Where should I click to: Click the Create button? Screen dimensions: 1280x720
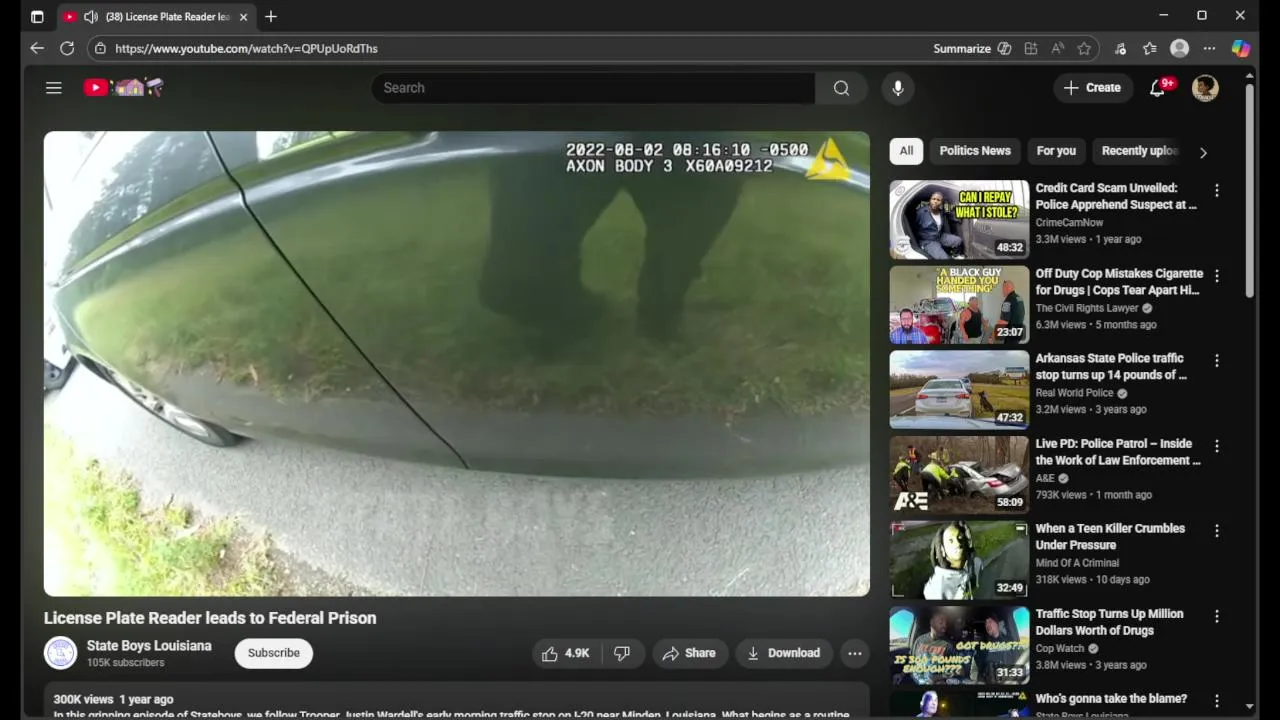point(1093,88)
